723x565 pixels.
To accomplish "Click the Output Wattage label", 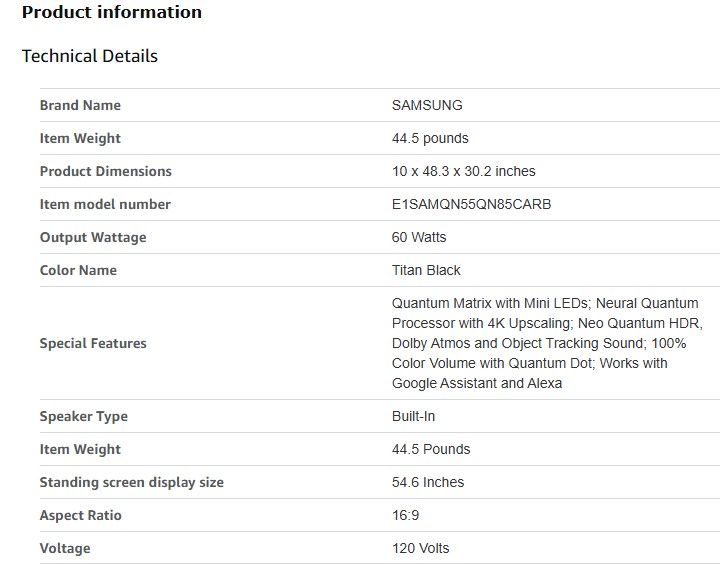I will (93, 237).
